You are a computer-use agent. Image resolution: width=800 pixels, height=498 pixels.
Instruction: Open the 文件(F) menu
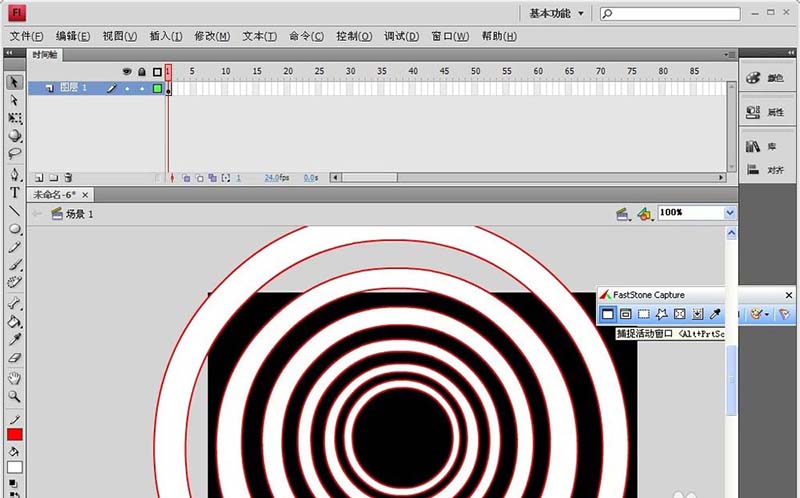pyautogui.click(x=26, y=36)
